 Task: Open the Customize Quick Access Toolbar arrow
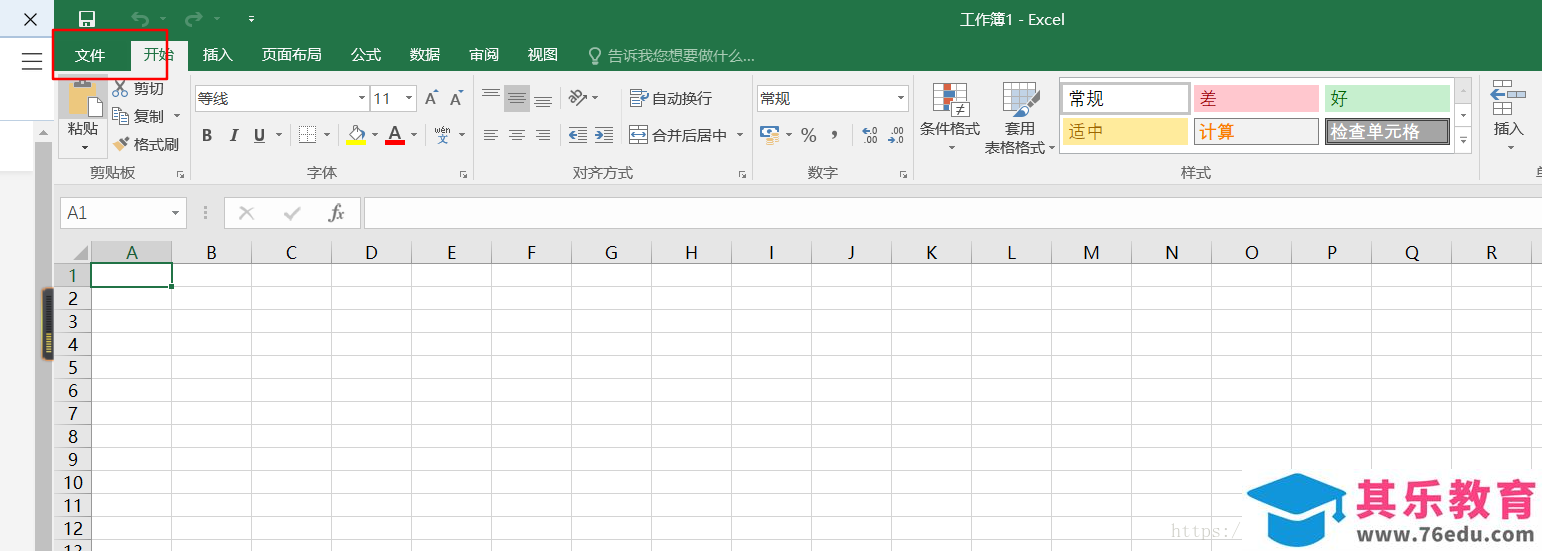(251, 19)
